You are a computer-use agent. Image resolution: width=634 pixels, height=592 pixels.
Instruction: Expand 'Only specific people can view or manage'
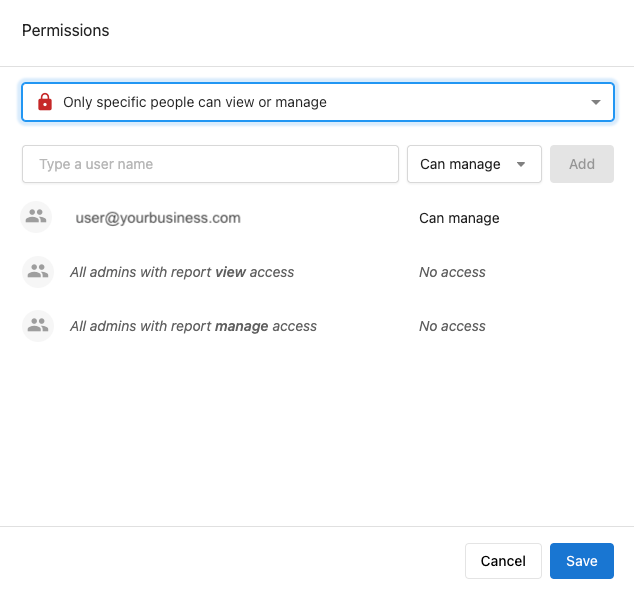point(318,102)
